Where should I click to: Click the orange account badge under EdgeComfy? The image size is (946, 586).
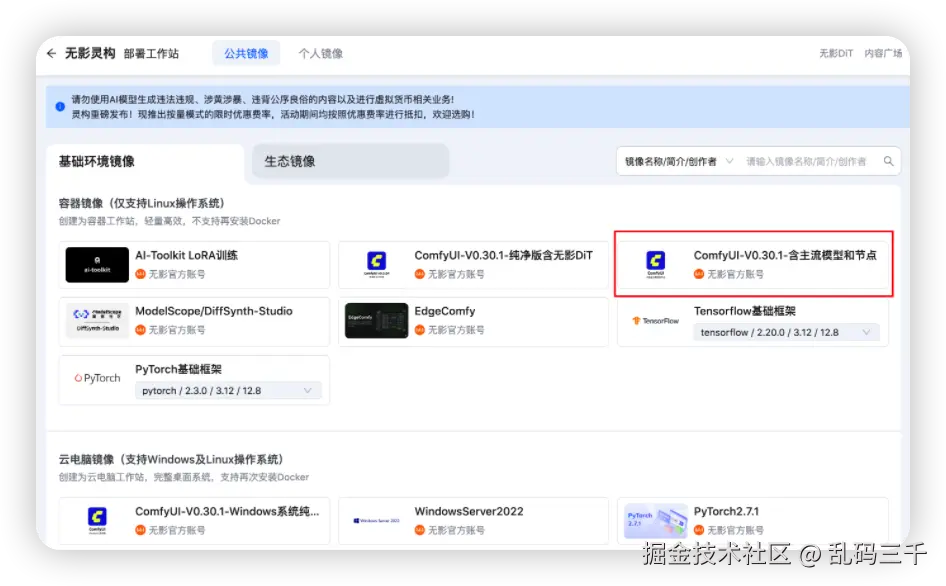point(420,330)
